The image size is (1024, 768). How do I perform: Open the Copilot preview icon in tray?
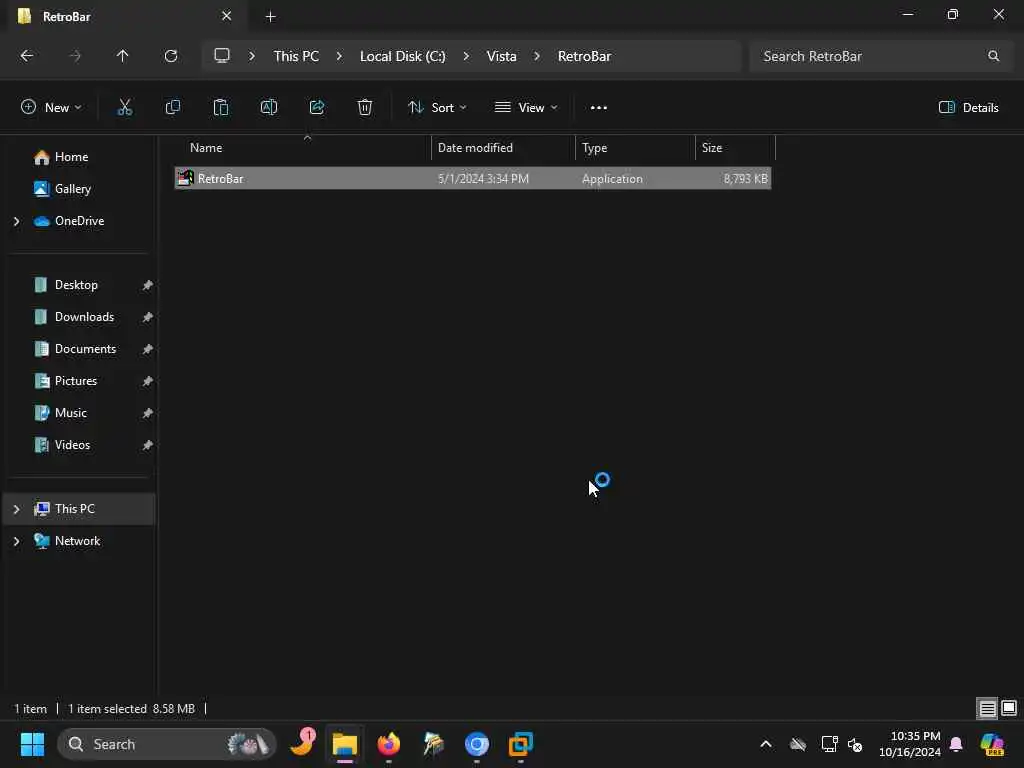click(x=992, y=744)
